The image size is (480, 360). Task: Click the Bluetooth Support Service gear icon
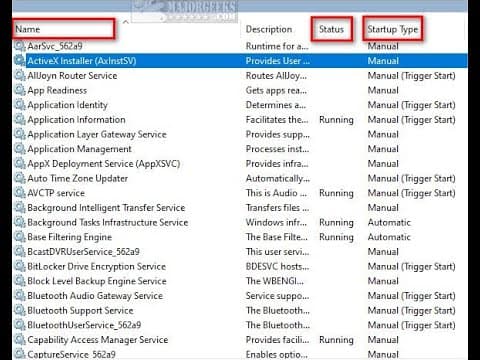coord(20,310)
